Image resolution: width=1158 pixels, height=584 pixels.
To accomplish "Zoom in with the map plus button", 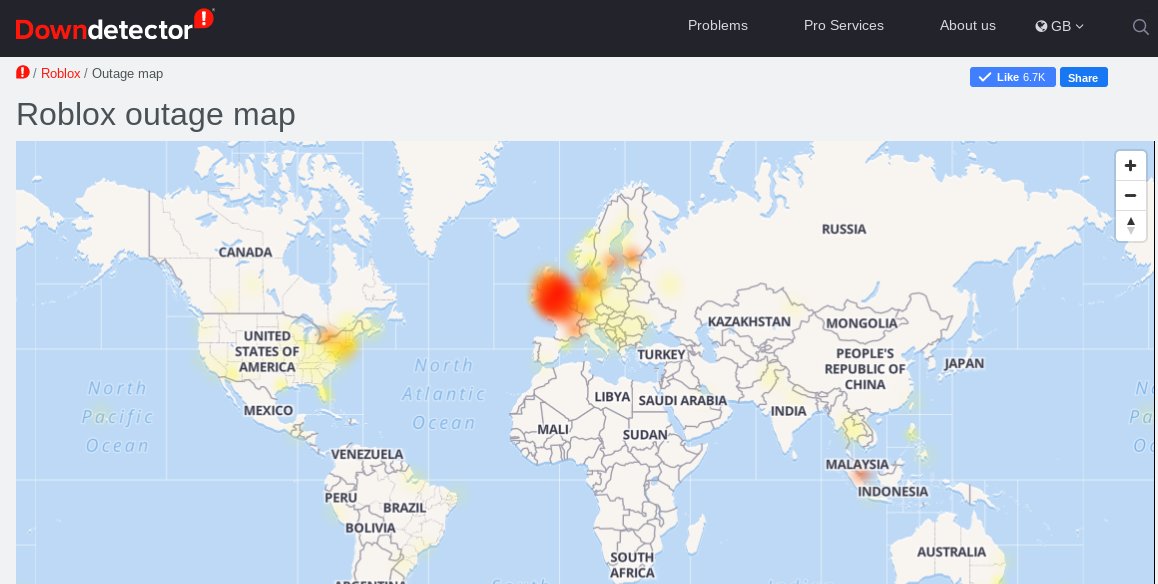I will (x=1130, y=166).
